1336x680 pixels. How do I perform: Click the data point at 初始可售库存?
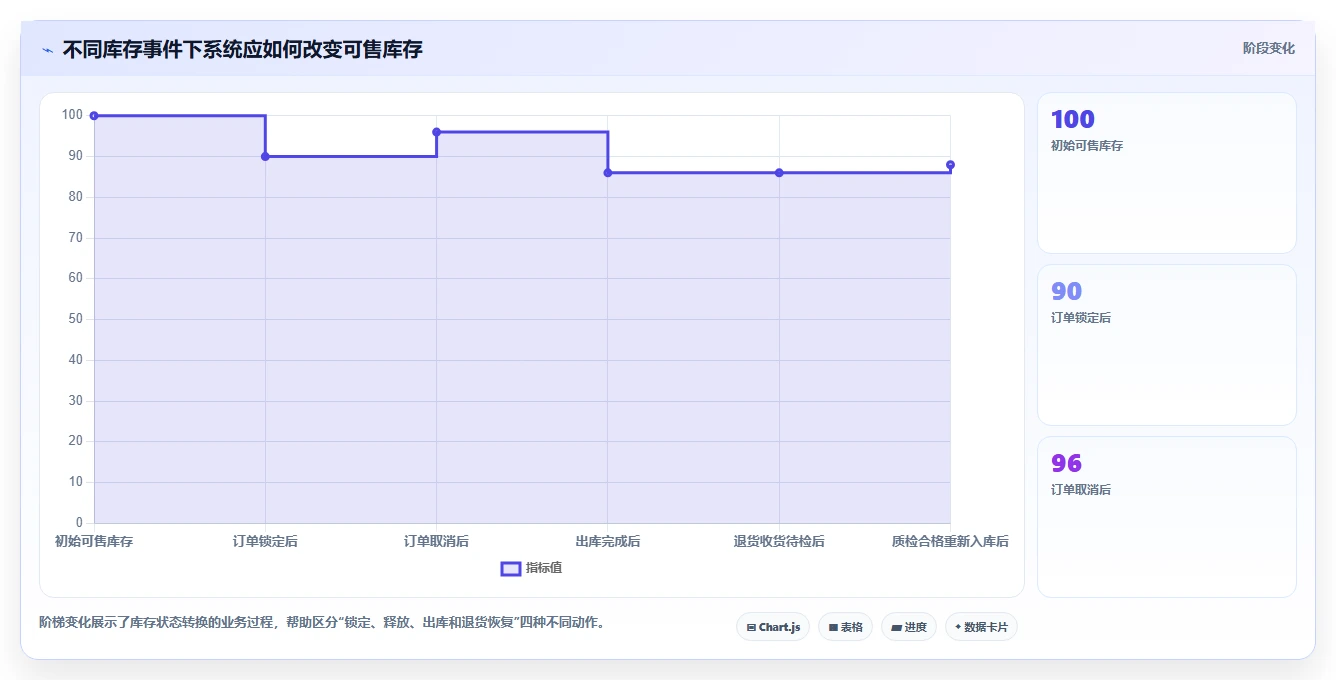(94, 116)
